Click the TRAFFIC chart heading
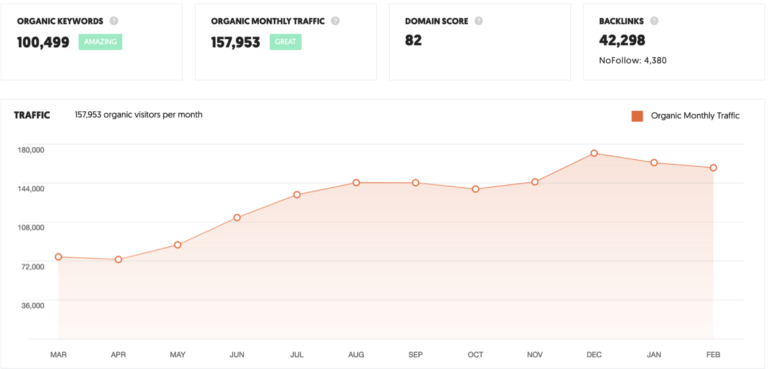This screenshot has width=768, height=369. coord(32,115)
